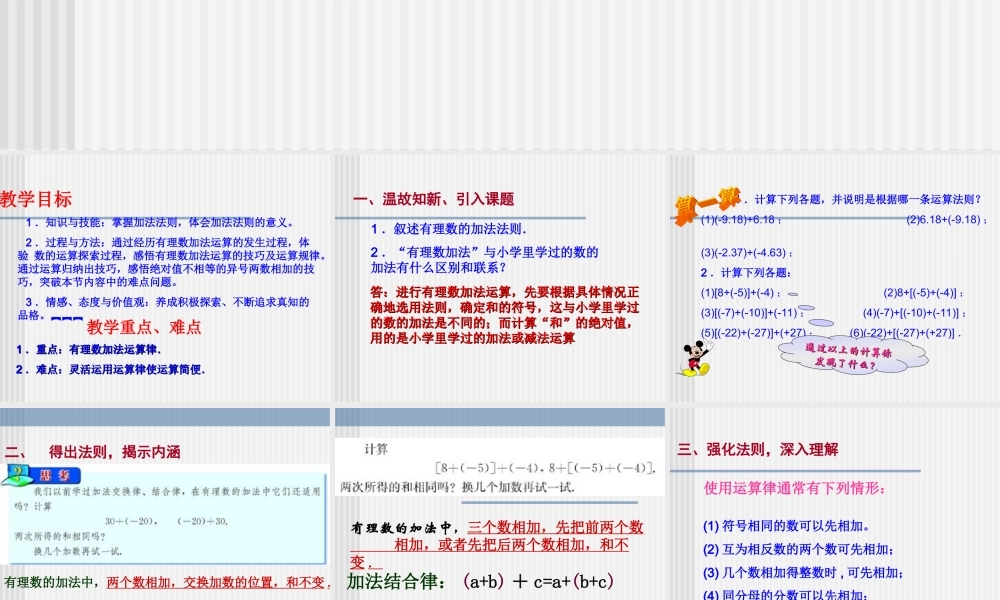This screenshot has height=600, width=1000.
Task: Select the line 1．重点：有理数加法运算律
Action: [89, 349]
